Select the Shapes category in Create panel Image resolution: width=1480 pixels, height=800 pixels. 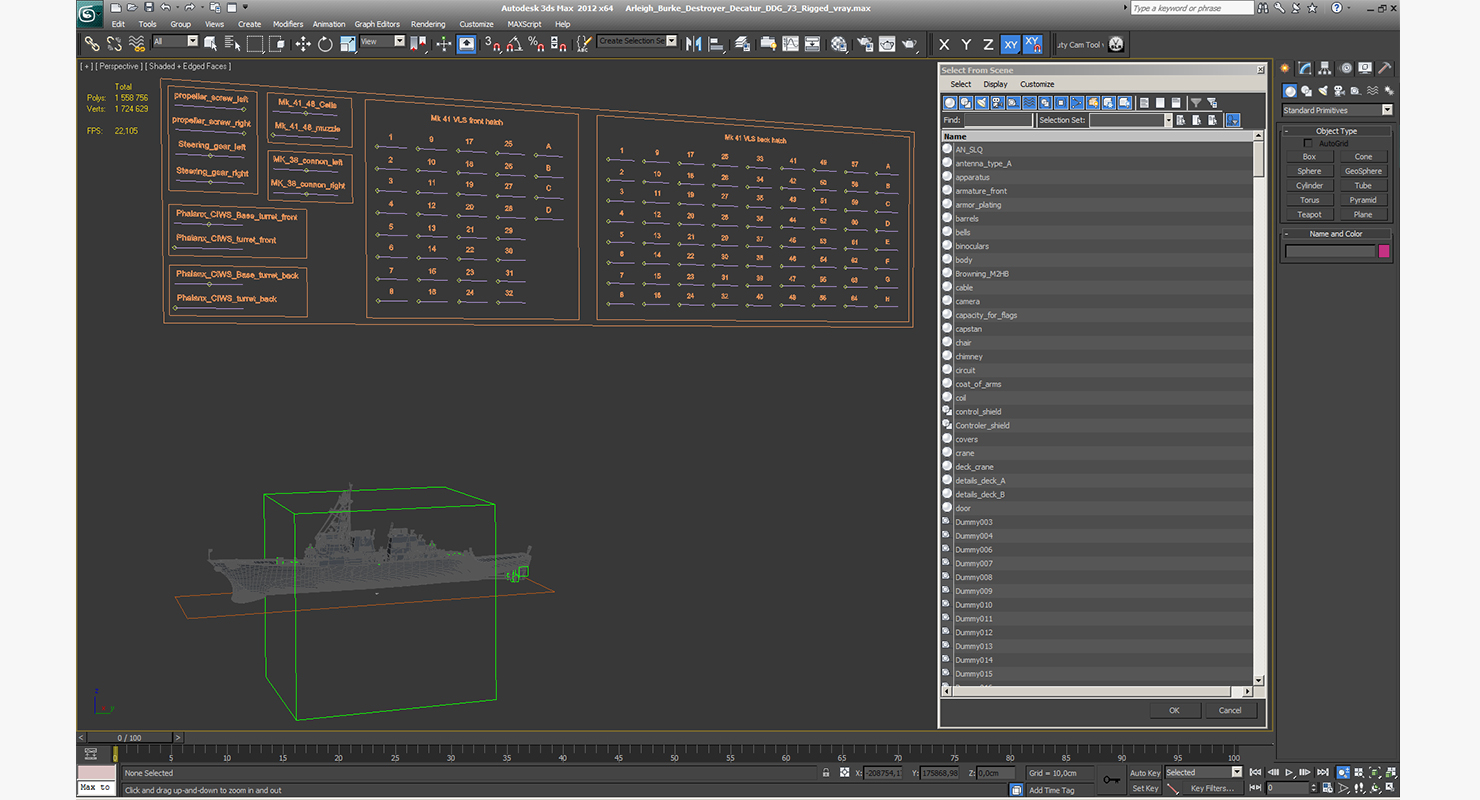1306,91
